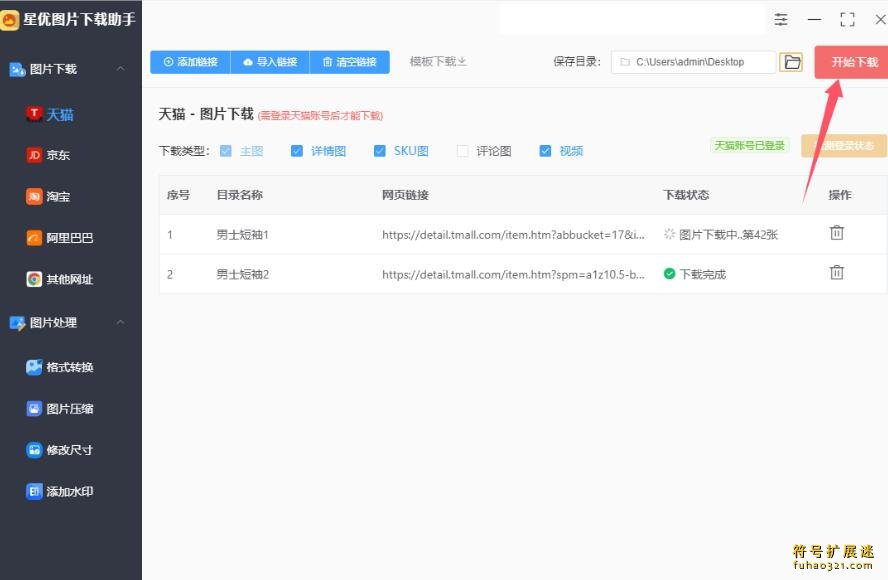The image size is (888, 580).
Task: Select the 其他网址 browser icon
Action: (x=34, y=279)
